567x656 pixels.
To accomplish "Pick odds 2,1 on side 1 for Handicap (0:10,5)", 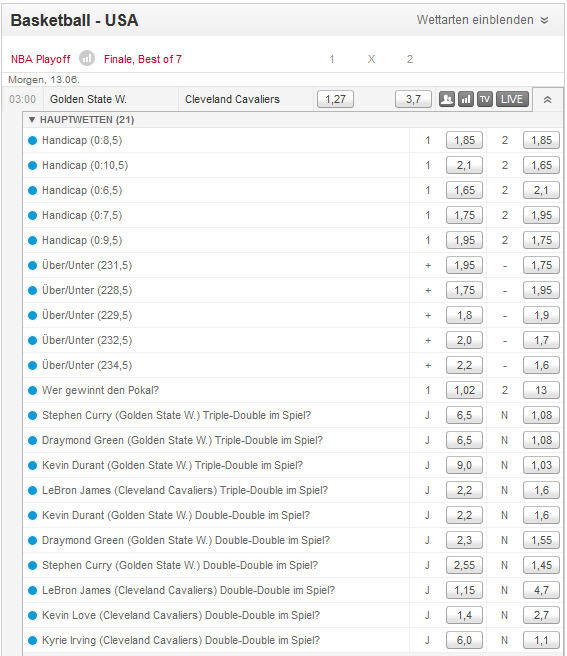I will point(464,165).
